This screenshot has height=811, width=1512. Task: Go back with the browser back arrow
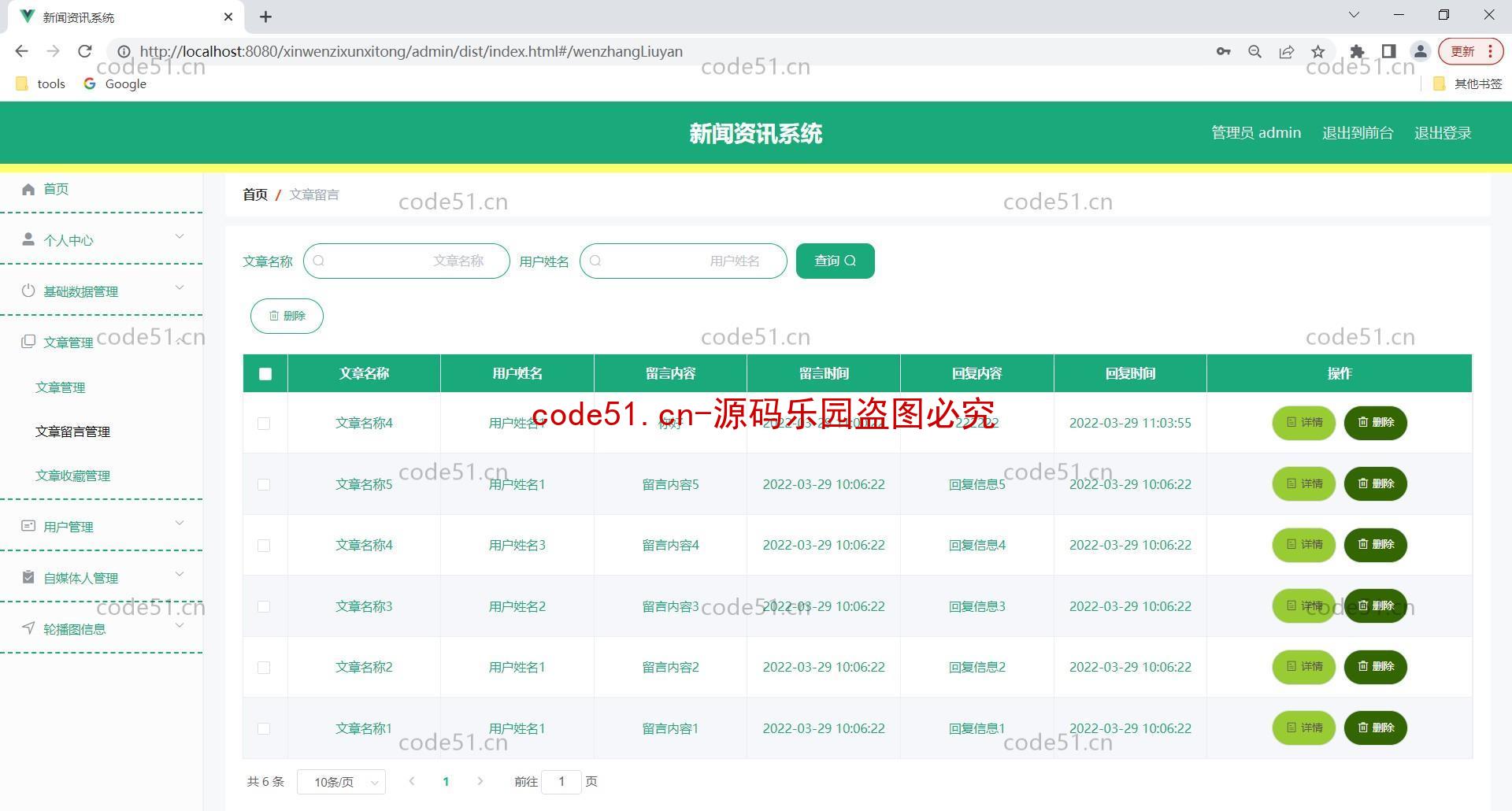click(22, 51)
